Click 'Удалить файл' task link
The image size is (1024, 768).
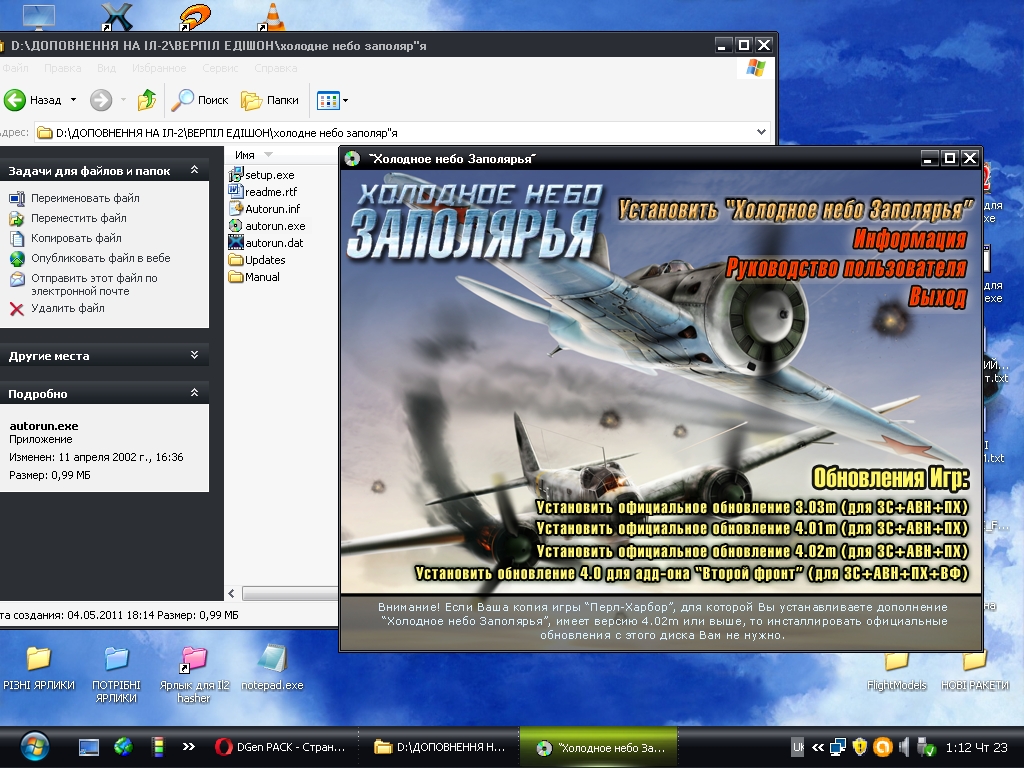[x=67, y=308]
